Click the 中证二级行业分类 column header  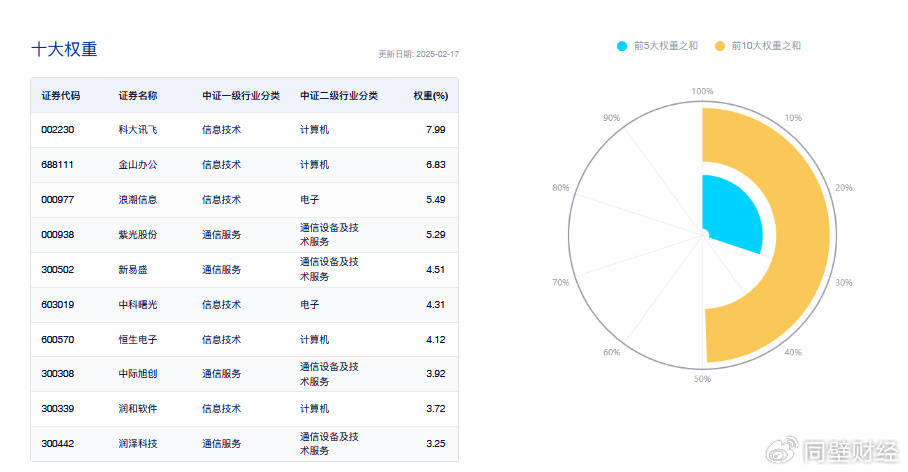pyautogui.click(x=339, y=96)
